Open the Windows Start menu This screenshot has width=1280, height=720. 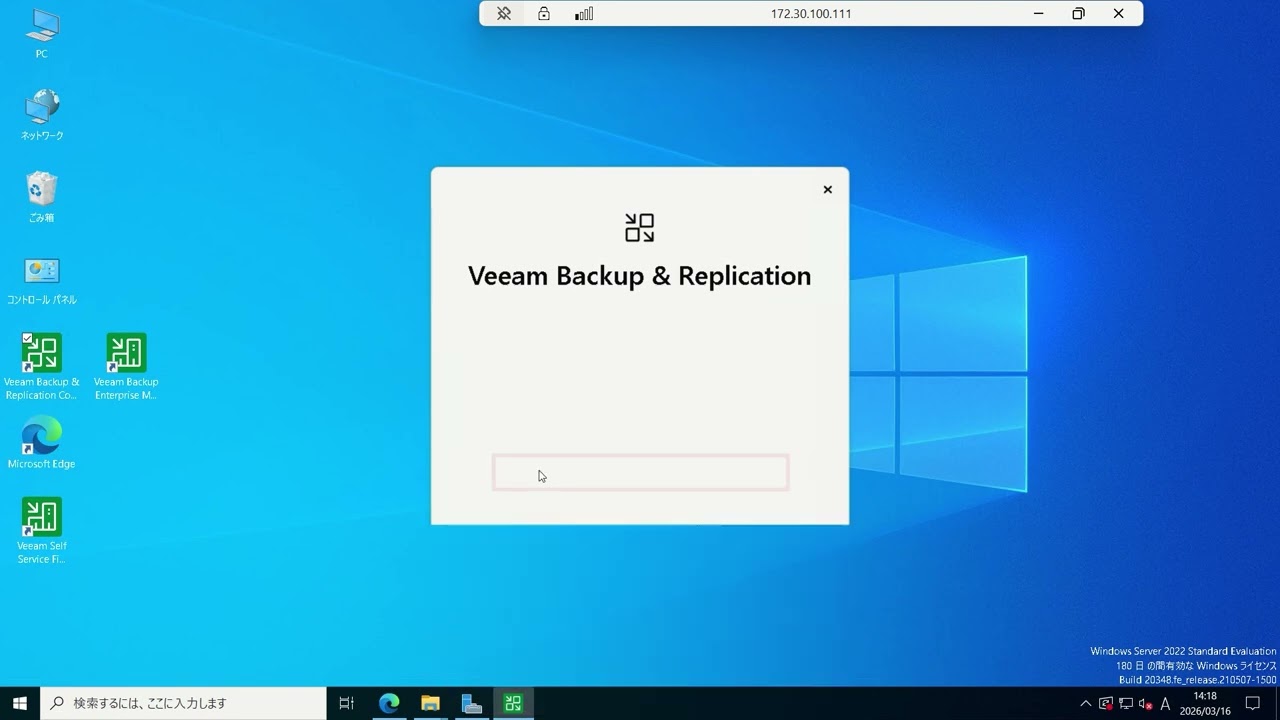[19, 703]
